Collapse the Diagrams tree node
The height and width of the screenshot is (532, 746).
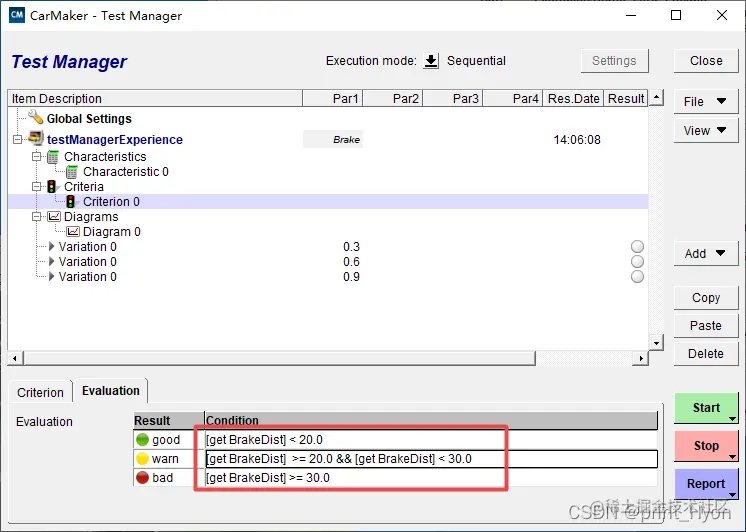point(37,217)
